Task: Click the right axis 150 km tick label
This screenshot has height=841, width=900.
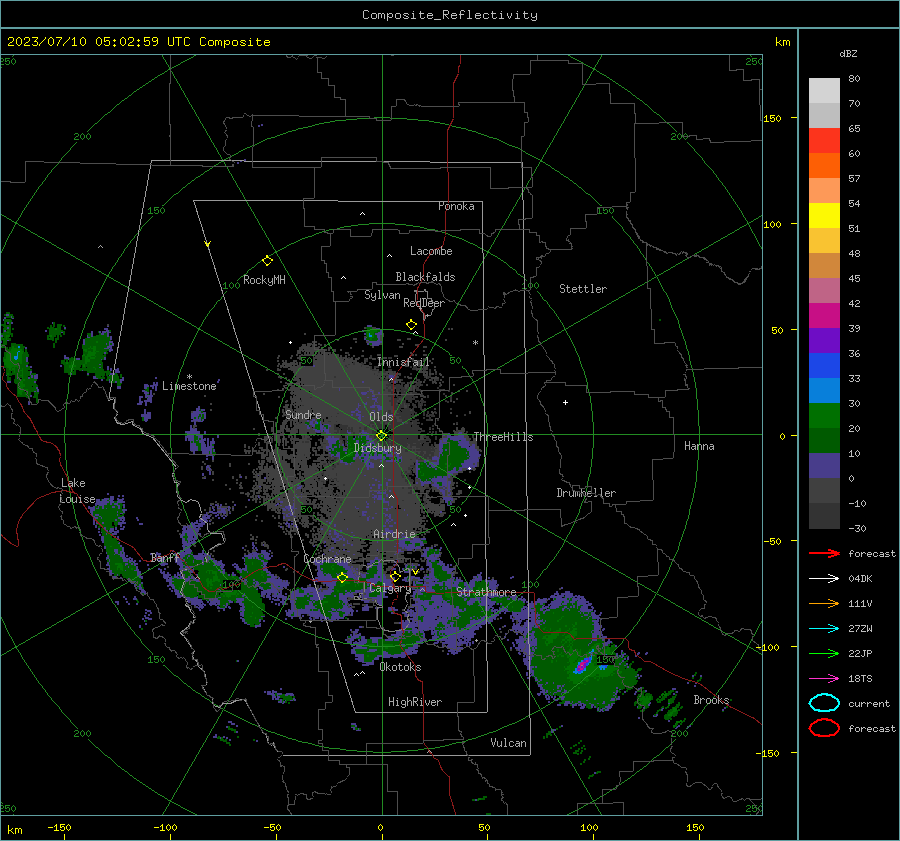Action: click(x=772, y=118)
